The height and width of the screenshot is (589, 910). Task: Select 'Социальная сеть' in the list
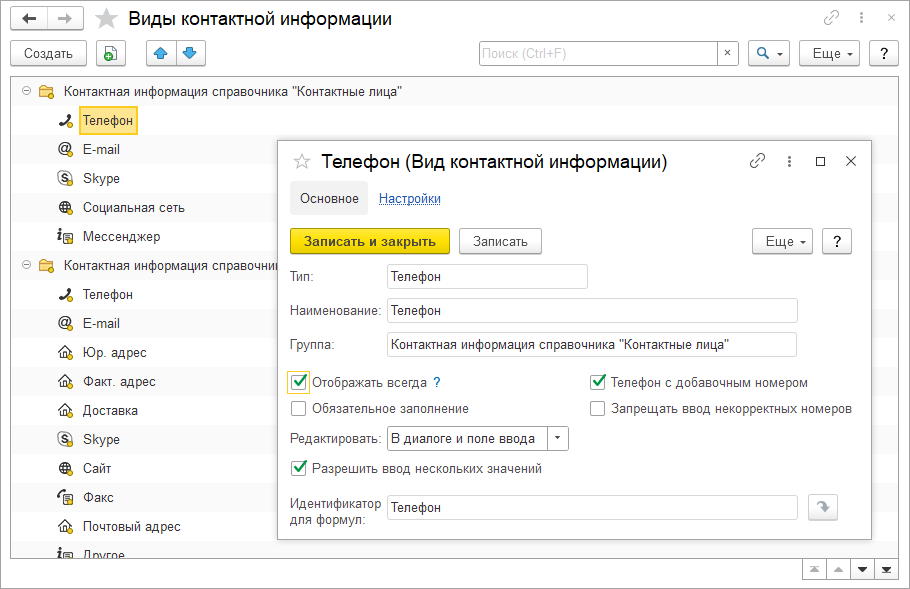click(133, 208)
